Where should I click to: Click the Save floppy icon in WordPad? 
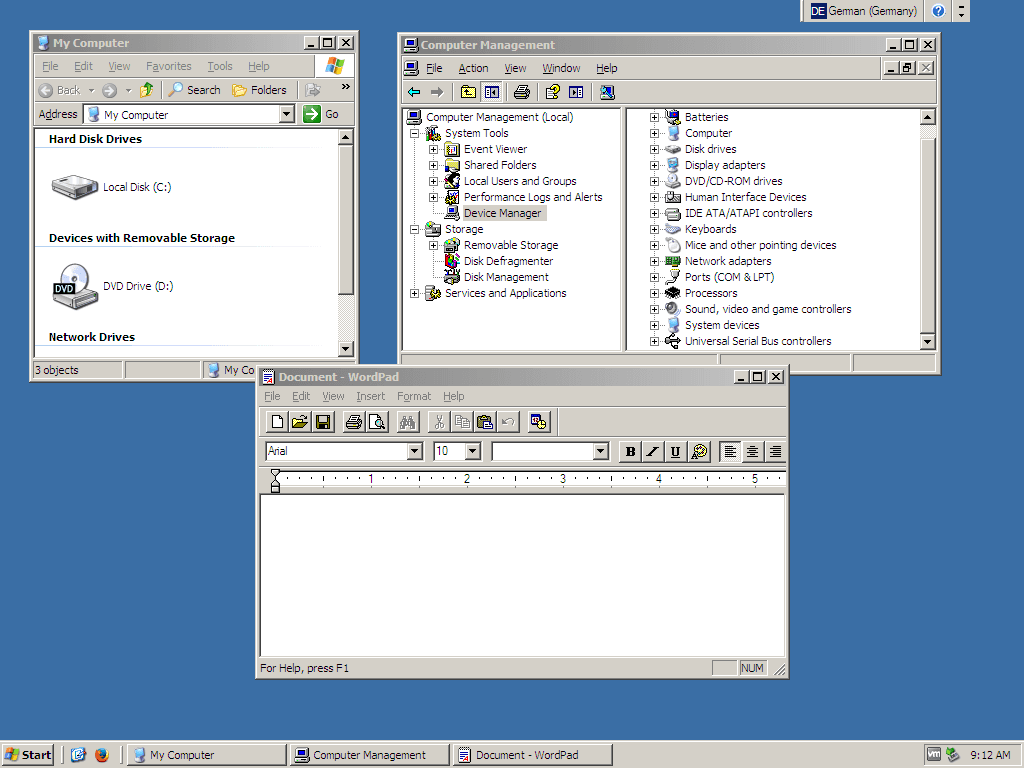click(x=323, y=422)
